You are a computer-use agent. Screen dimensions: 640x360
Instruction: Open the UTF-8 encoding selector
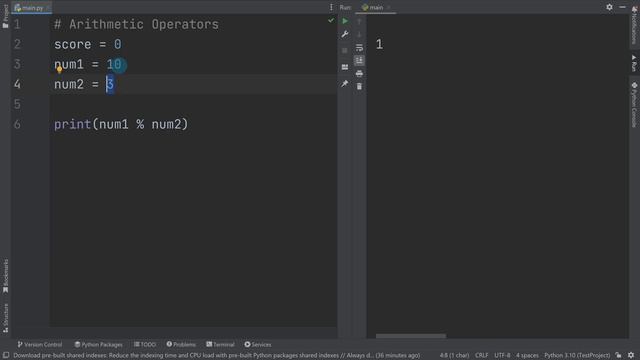tap(502, 356)
